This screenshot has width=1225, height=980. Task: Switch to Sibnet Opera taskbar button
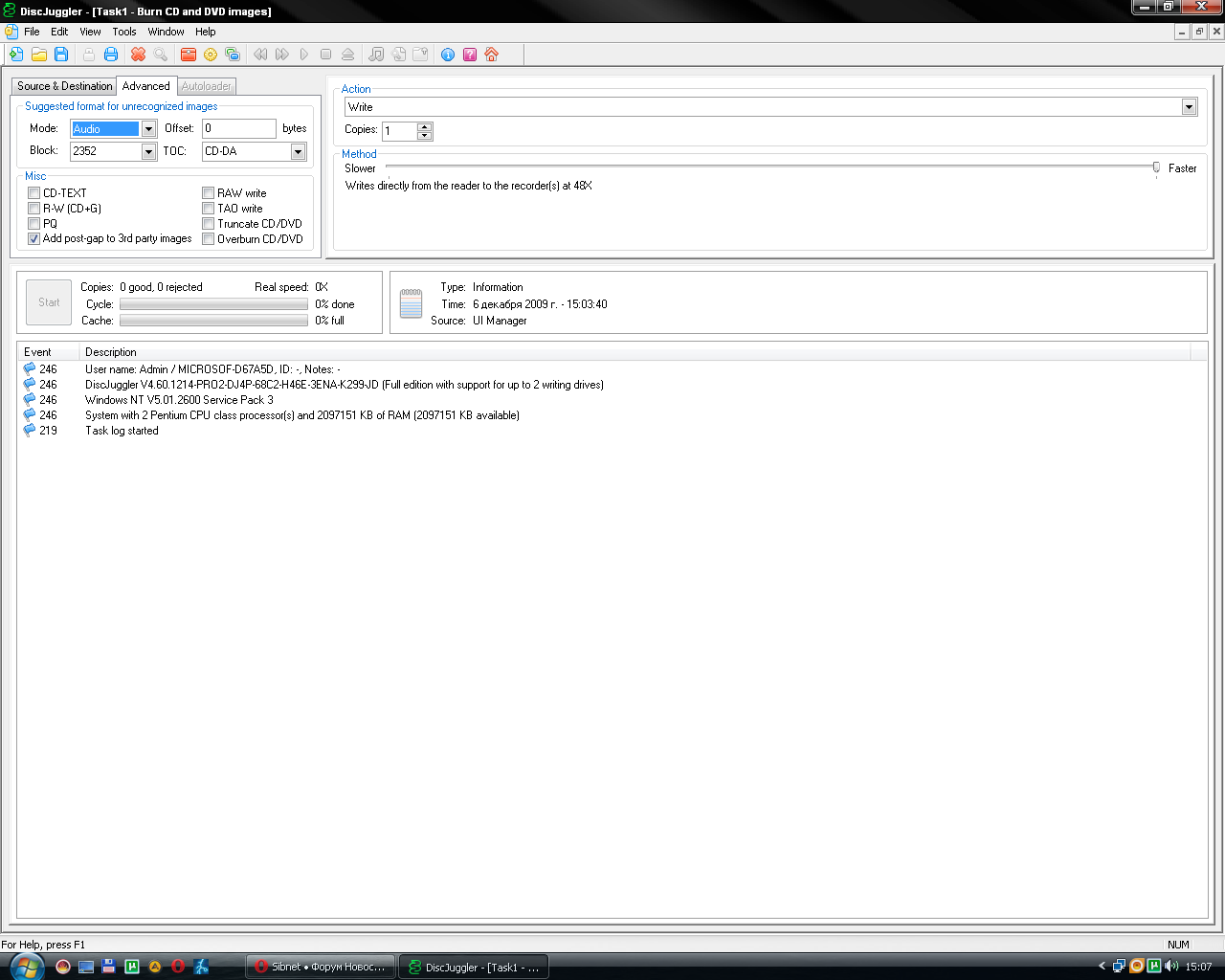(x=320, y=967)
